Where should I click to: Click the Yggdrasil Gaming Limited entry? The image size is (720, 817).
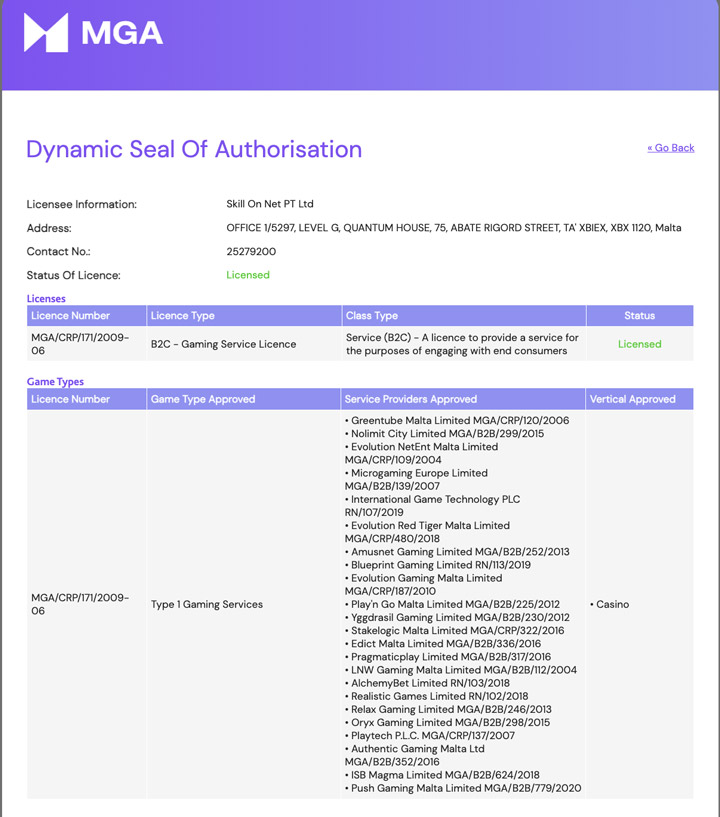tap(457, 617)
